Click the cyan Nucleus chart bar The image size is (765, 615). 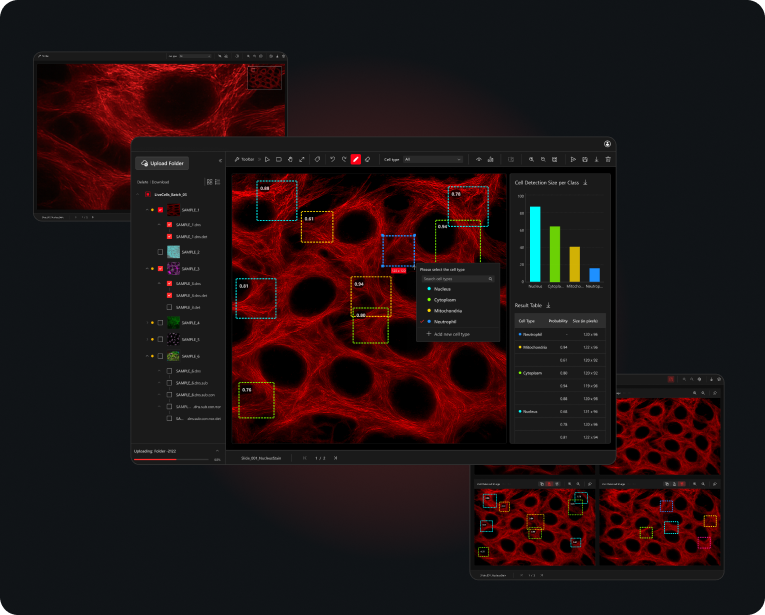point(535,244)
